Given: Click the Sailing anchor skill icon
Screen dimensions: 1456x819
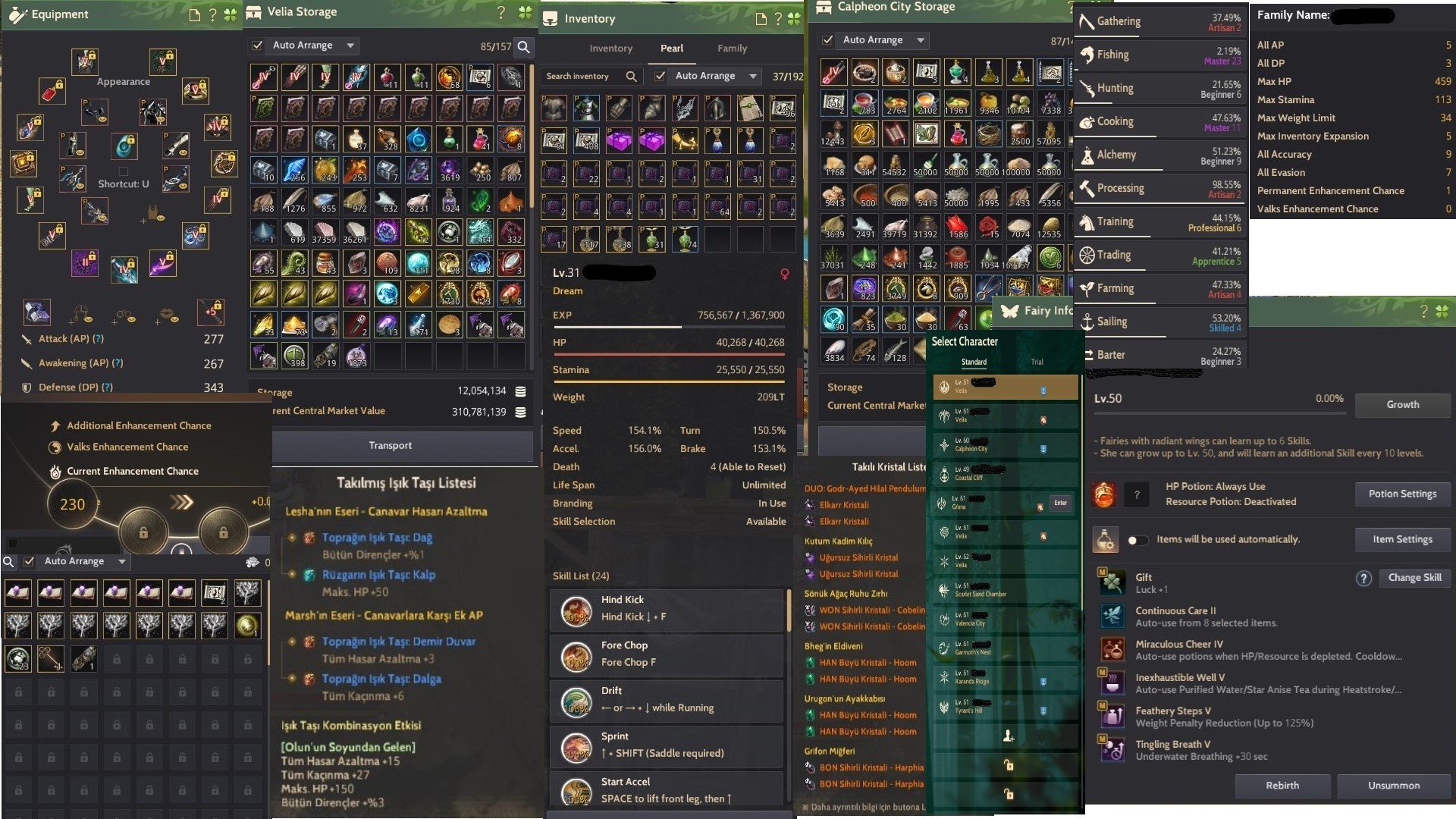Looking at the screenshot, I should [x=1086, y=322].
